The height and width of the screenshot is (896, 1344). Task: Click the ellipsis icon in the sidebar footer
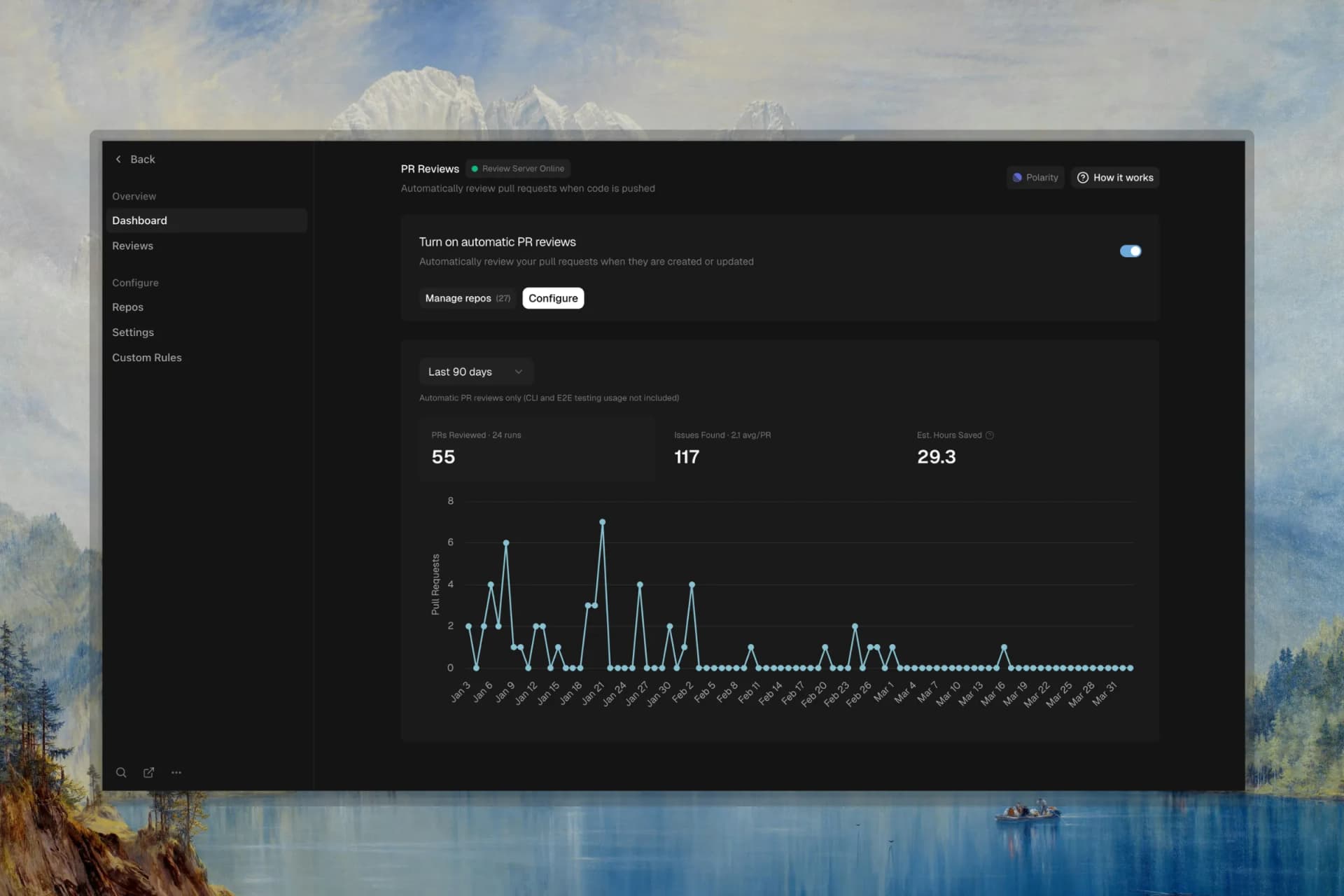(176, 772)
